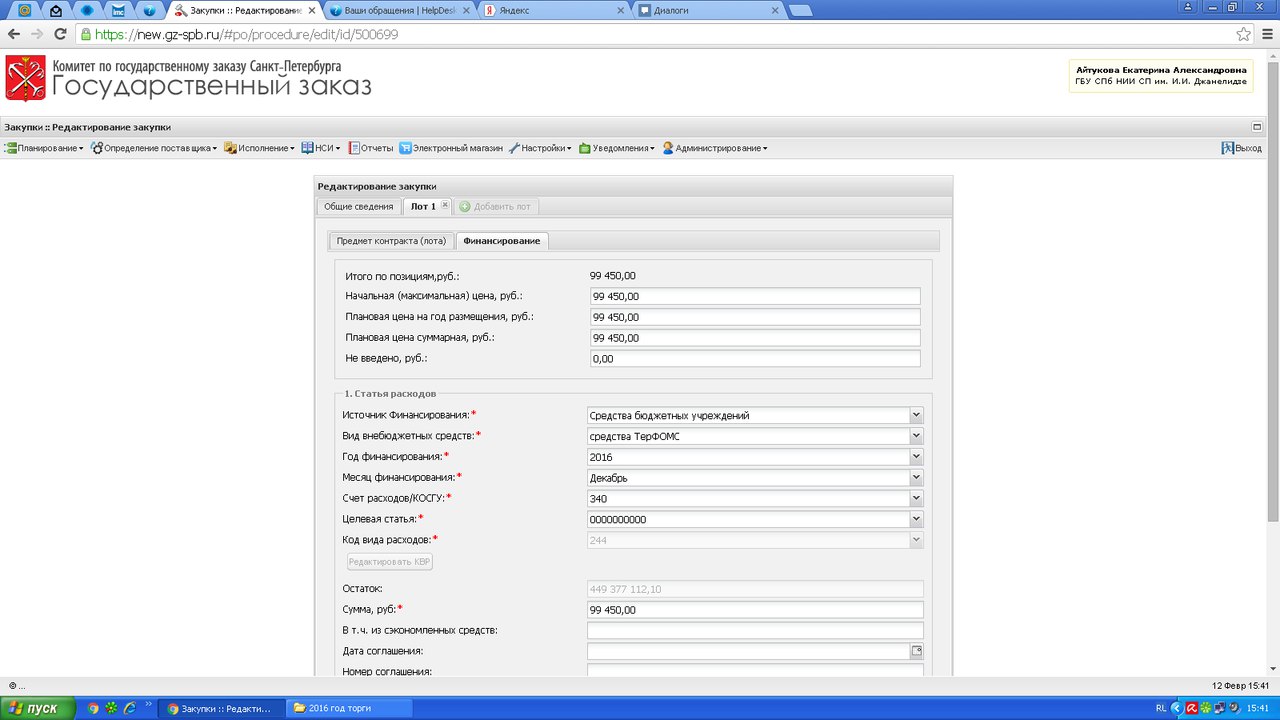Launch Chrome from the quick launch bar
The width and height of the screenshot is (1280, 720).
pyautogui.click(x=93, y=708)
